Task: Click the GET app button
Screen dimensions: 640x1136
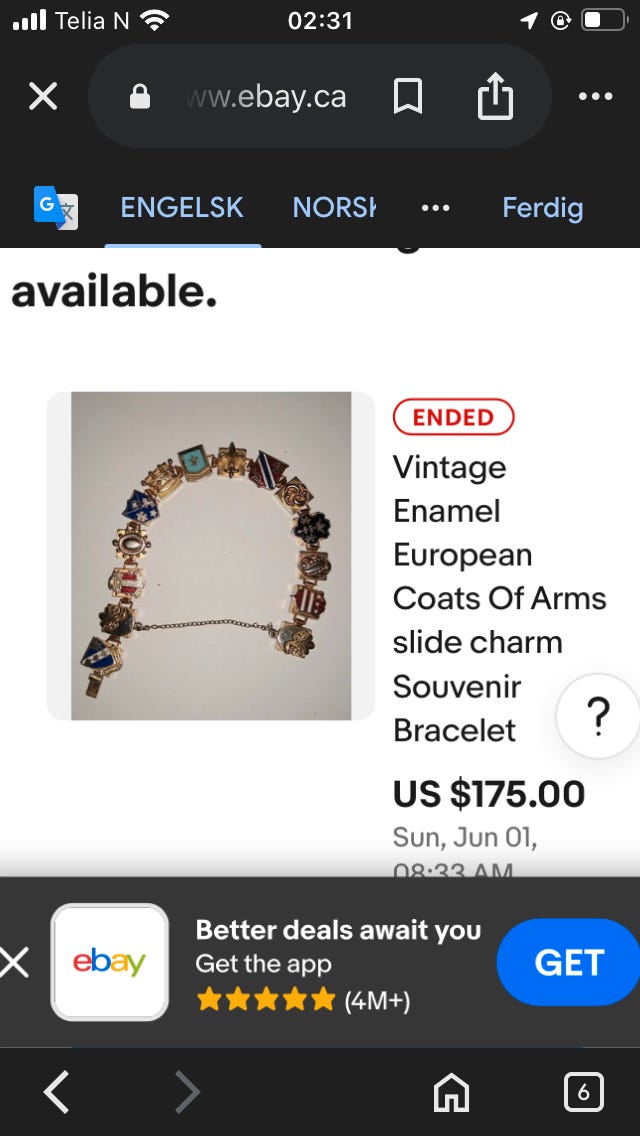Action: (569, 962)
